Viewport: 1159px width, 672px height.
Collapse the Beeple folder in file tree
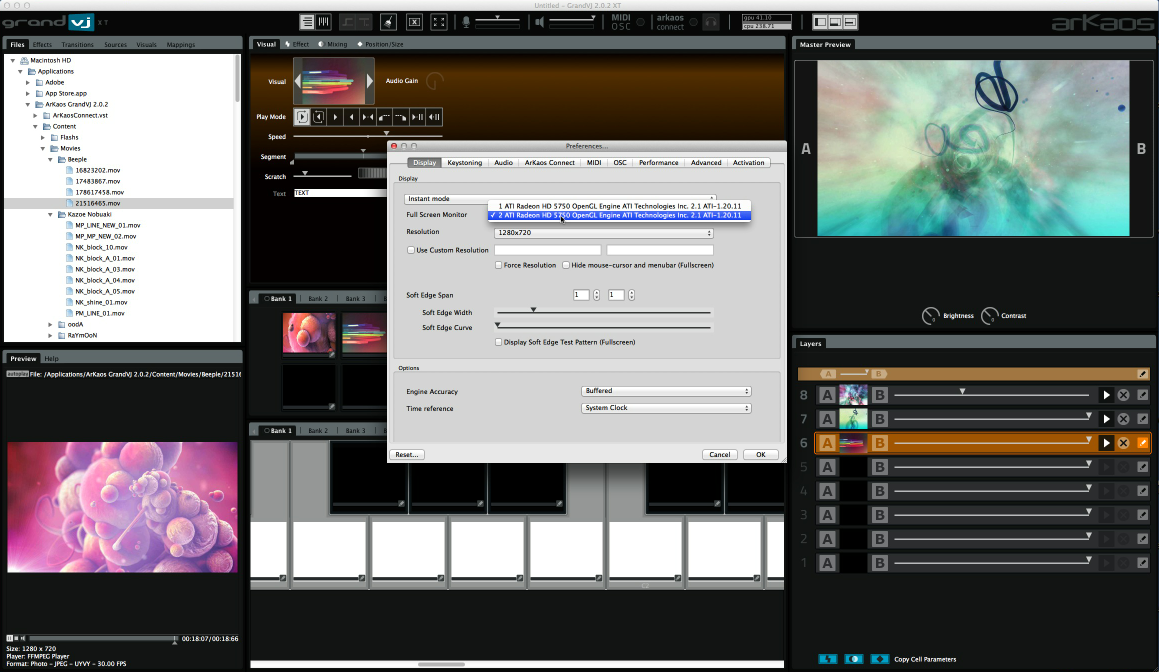(51, 160)
